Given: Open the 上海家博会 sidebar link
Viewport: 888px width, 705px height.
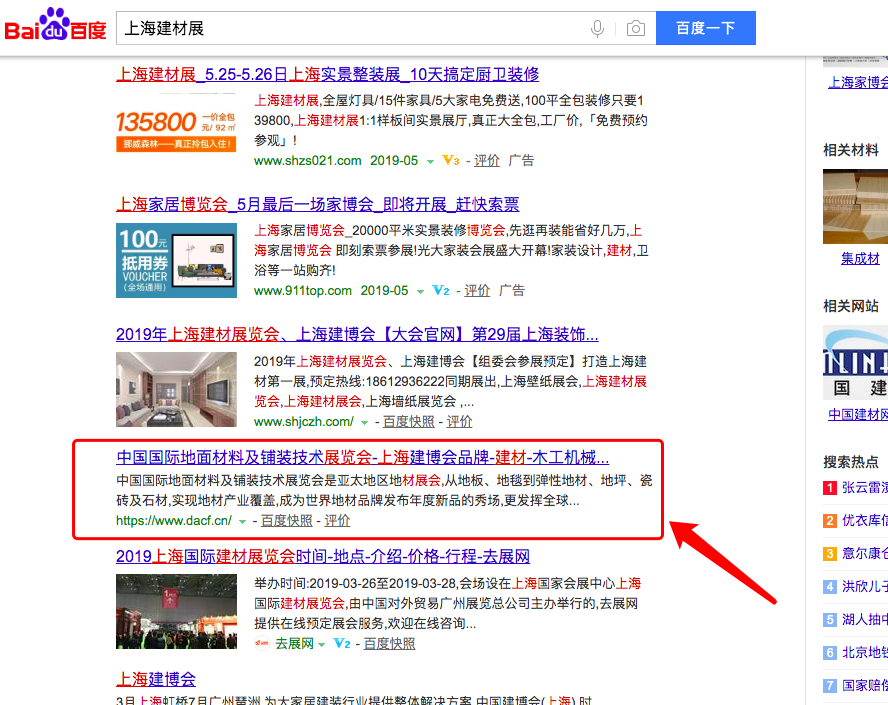Looking at the screenshot, I should 858,83.
